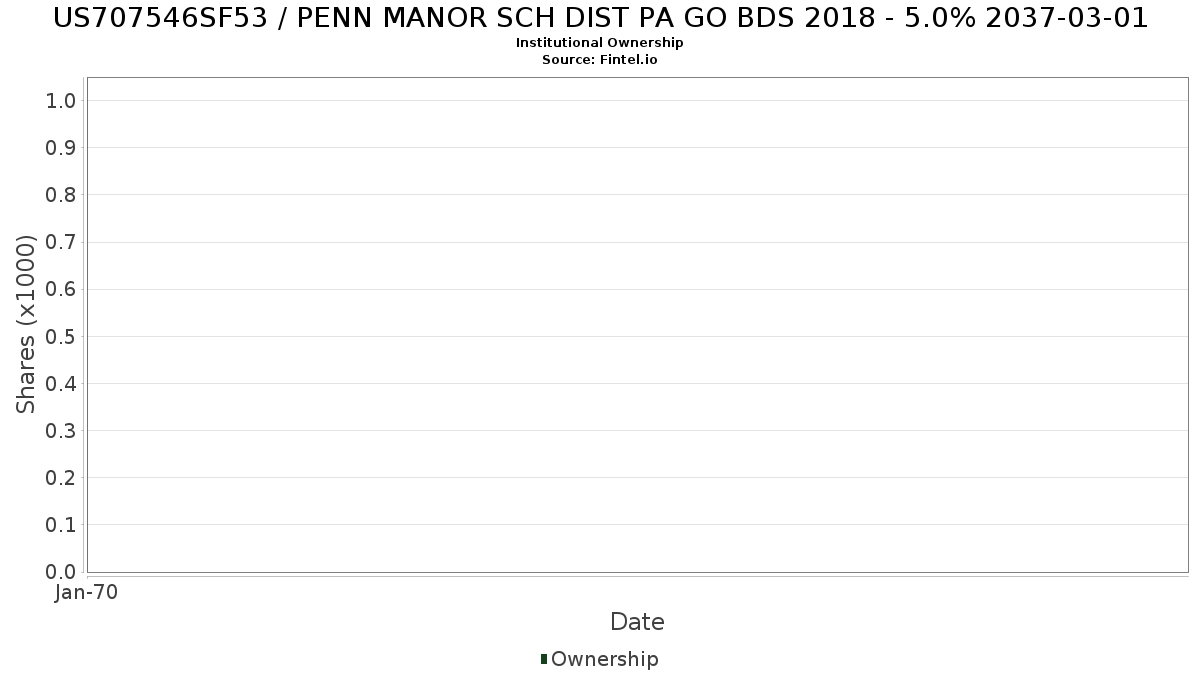Click the 0.5 y-axis tick label
The height and width of the screenshot is (675, 1200).
[61, 336]
